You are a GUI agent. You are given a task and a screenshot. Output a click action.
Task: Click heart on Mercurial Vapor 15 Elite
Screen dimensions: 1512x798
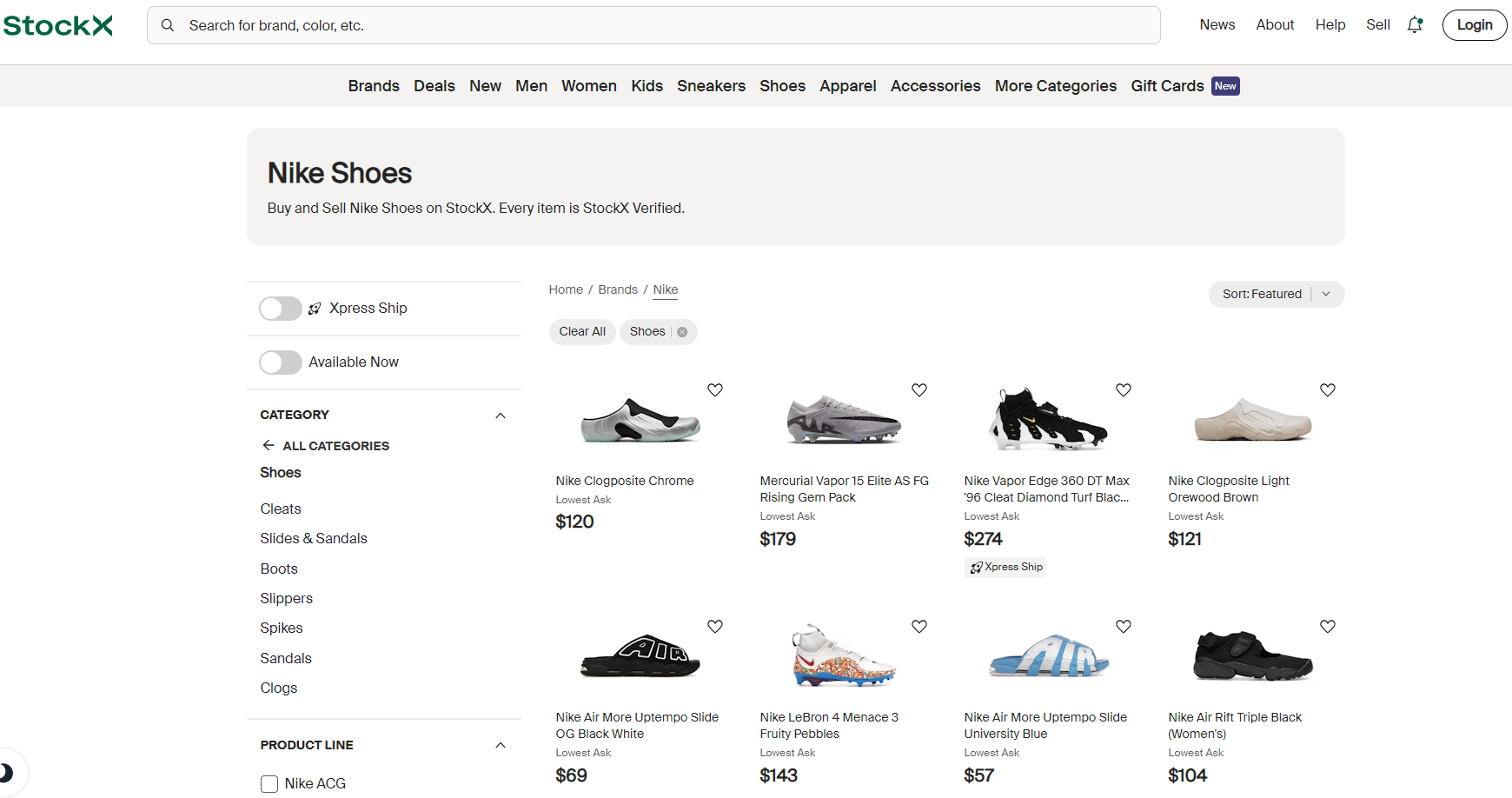pyautogui.click(x=918, y=390)
